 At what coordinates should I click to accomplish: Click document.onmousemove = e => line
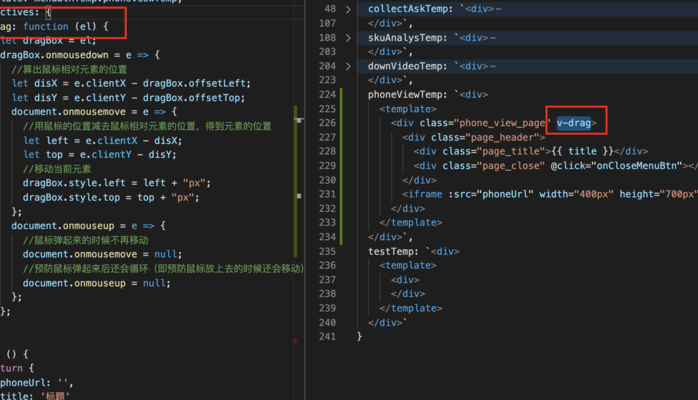[94, 112]
